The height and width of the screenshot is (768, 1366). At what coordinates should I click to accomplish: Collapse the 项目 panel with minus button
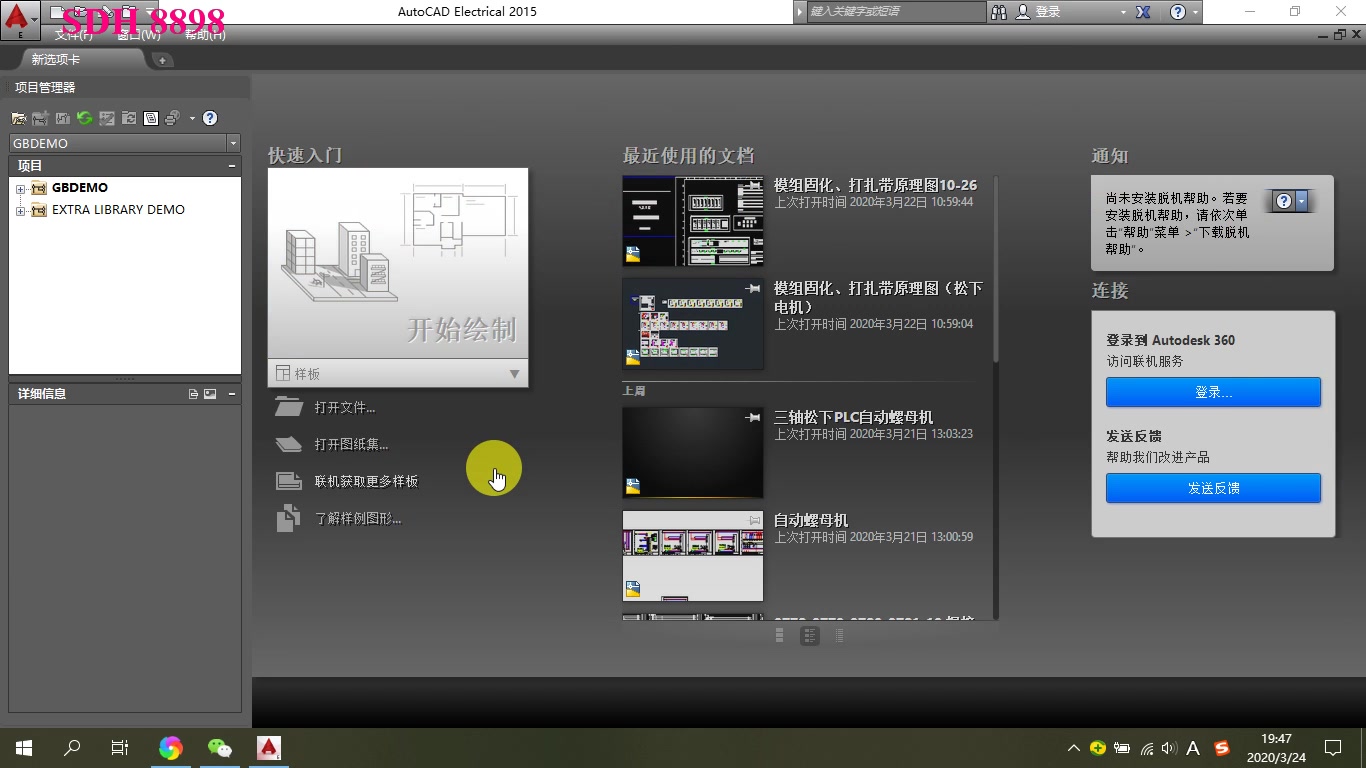tap(232, 166)
